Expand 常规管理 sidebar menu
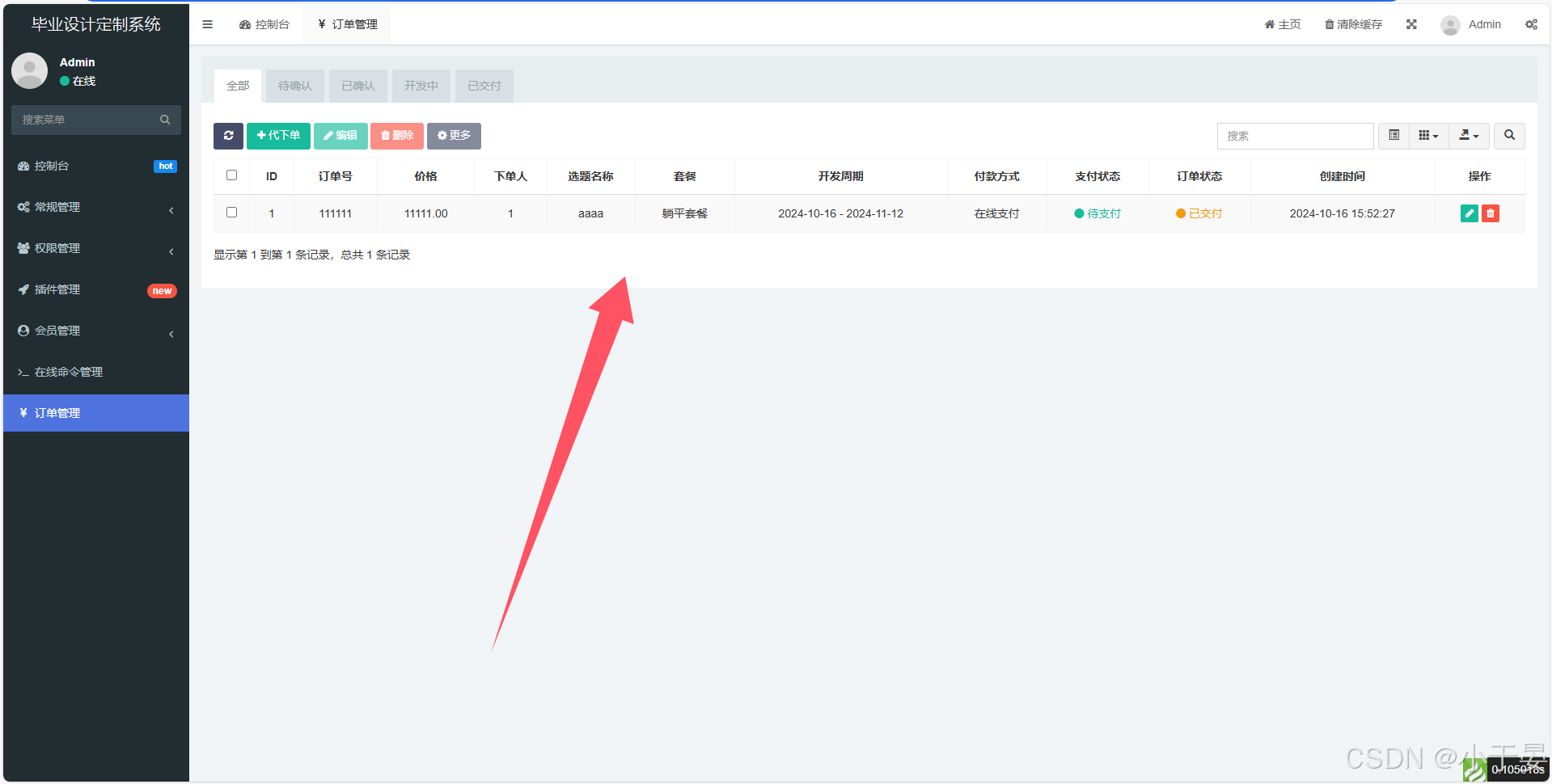This screenshot has height=784, width=1552. point(96,207)
